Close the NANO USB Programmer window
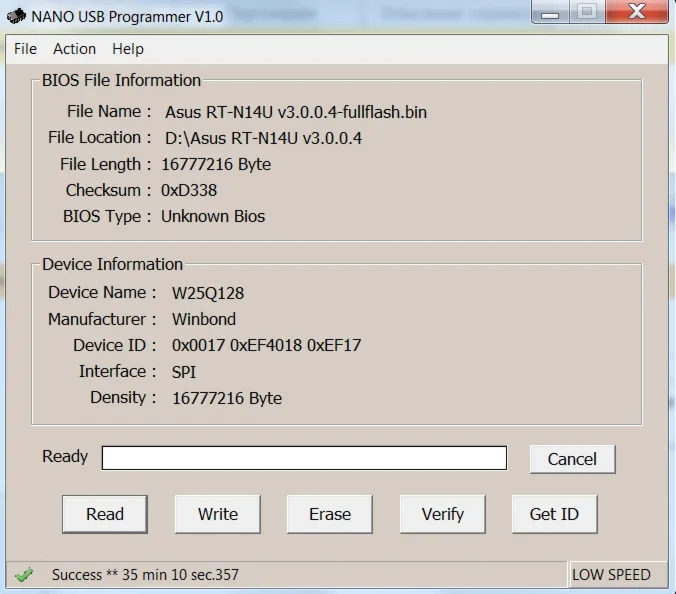The image size is (676, 594). pyautogui.click(x=637, y=12)
